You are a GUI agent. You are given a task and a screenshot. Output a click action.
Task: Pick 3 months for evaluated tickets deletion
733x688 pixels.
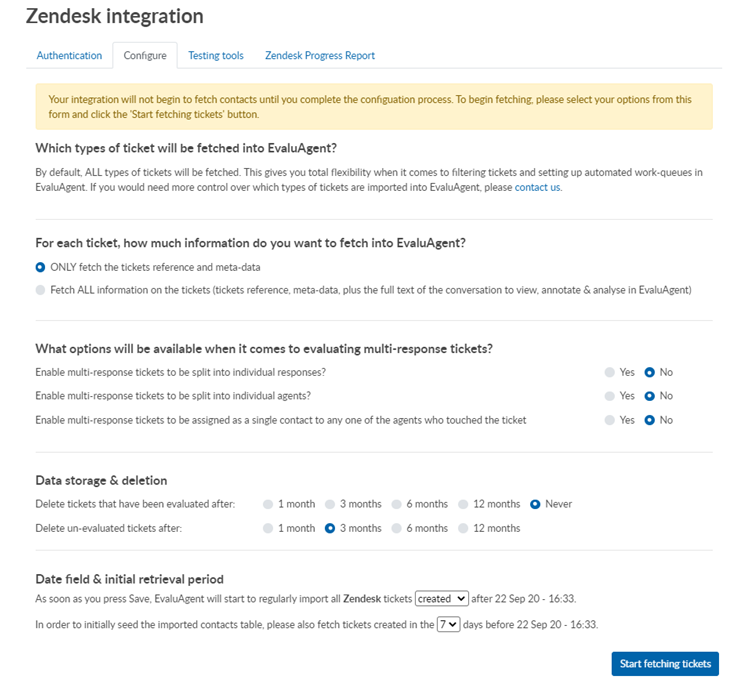[x=330, y=504]
